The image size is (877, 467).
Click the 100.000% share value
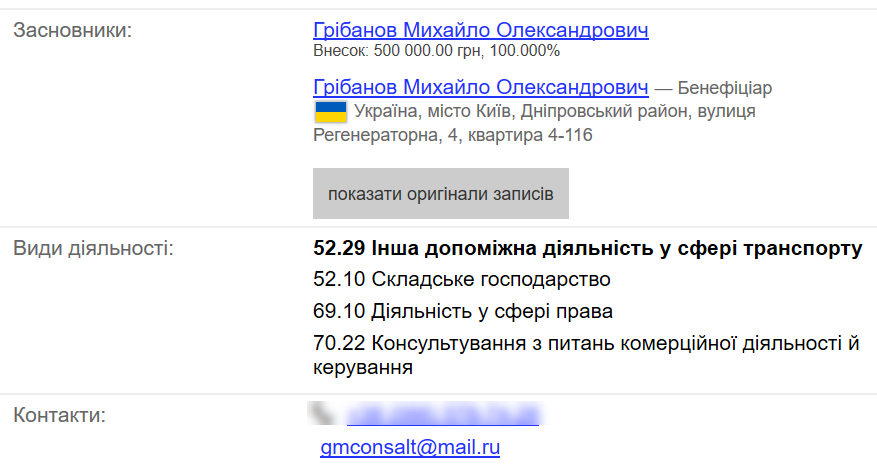pos(526,51)
